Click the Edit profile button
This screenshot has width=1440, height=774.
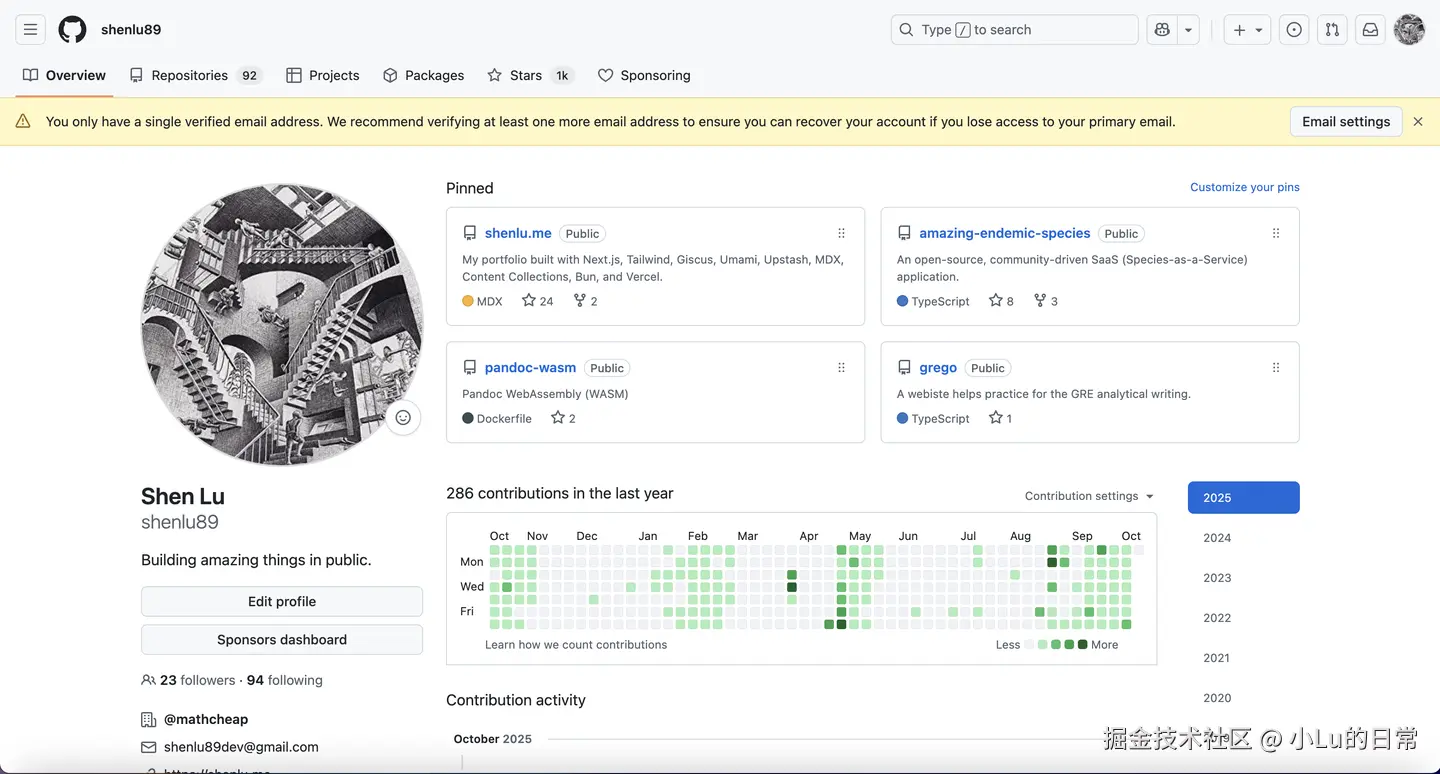282,601
